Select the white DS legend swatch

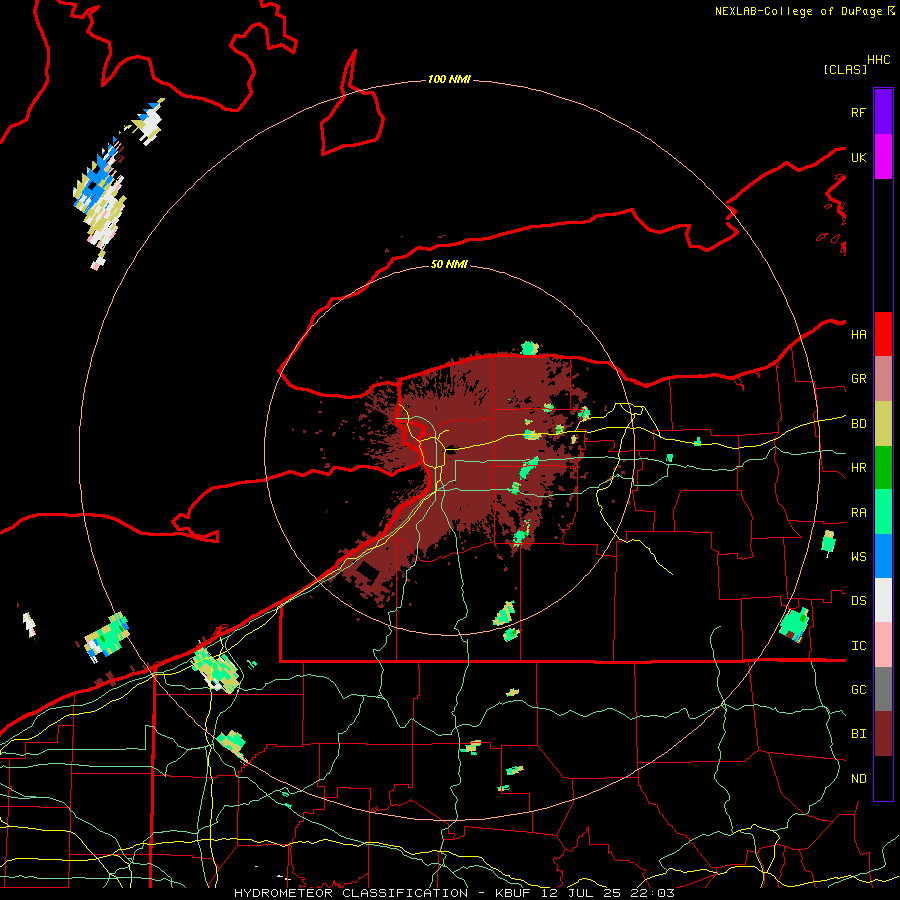[x=883, y=600]
